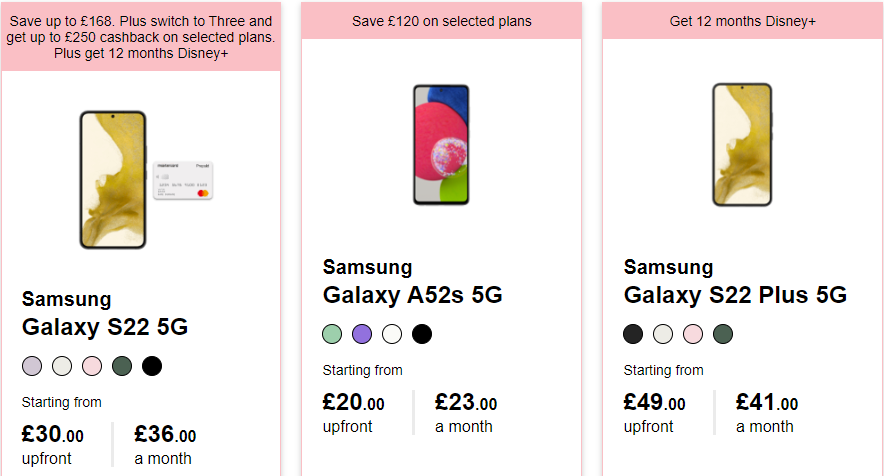Choose black swatch for Galaxy S22 Plus 5G
This screenshot has height=476, width=884.
click(633, 334)
